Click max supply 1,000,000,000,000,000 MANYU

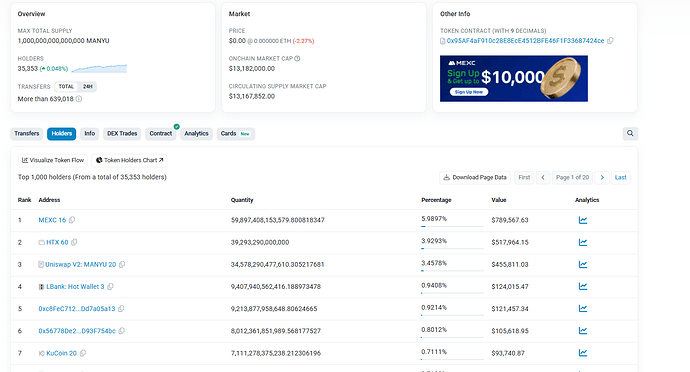tap(63, 41)
